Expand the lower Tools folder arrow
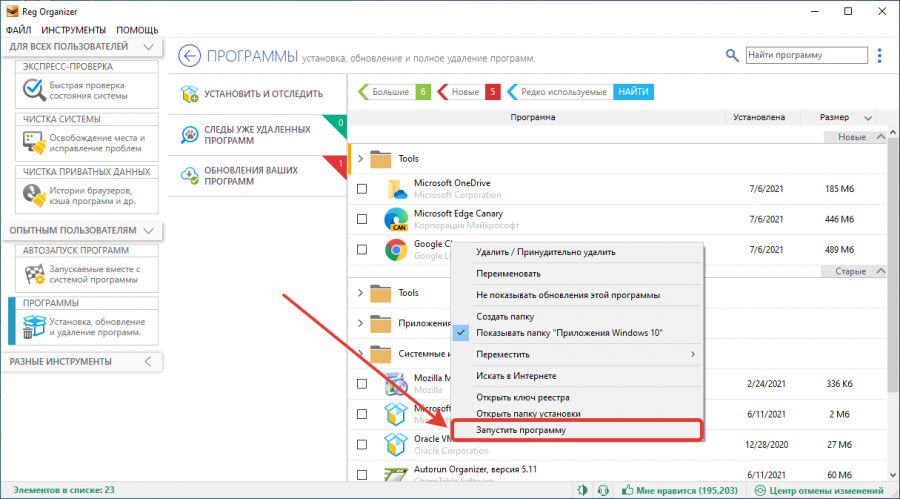This screenshot has width=900, height=499. 360,293
